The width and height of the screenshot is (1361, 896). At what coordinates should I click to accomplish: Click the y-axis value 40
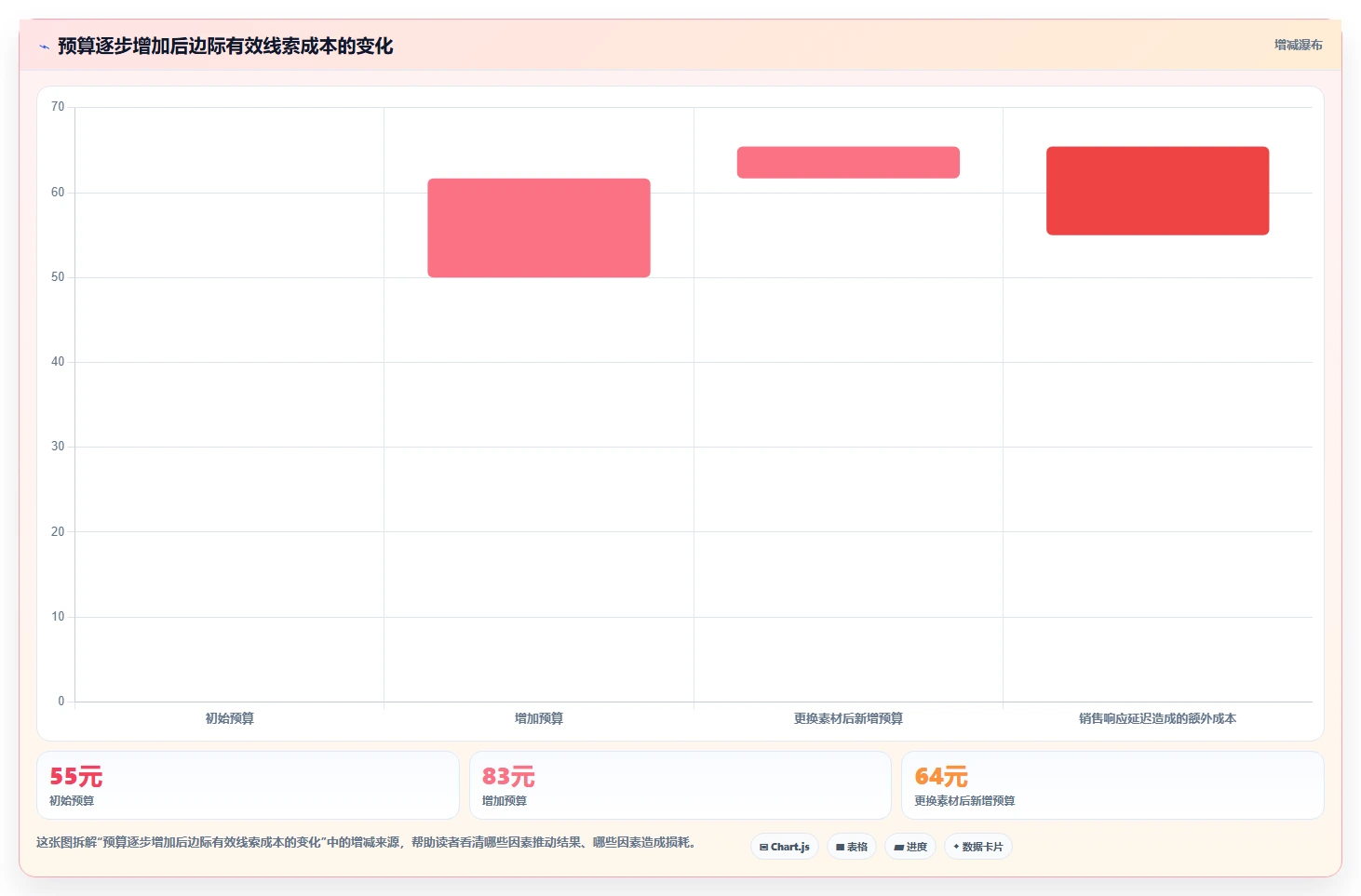(58, 362)
